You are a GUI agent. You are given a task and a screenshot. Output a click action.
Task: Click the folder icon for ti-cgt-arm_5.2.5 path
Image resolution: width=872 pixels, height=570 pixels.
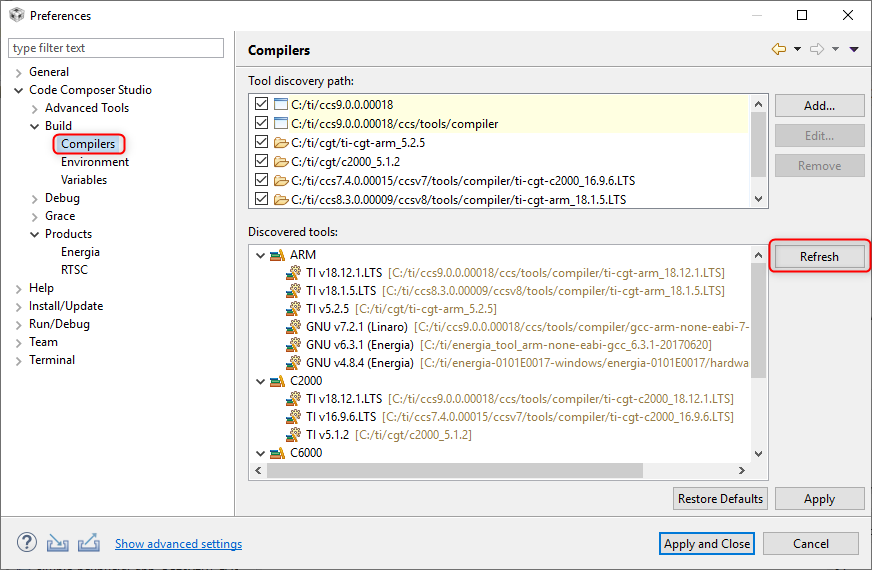(281, 142)
